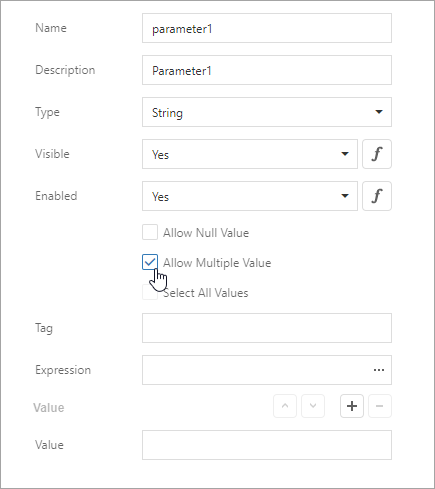Open expression editor for Enabled property
This screenshot has width=435, height=489.
(x=377, y=196)
